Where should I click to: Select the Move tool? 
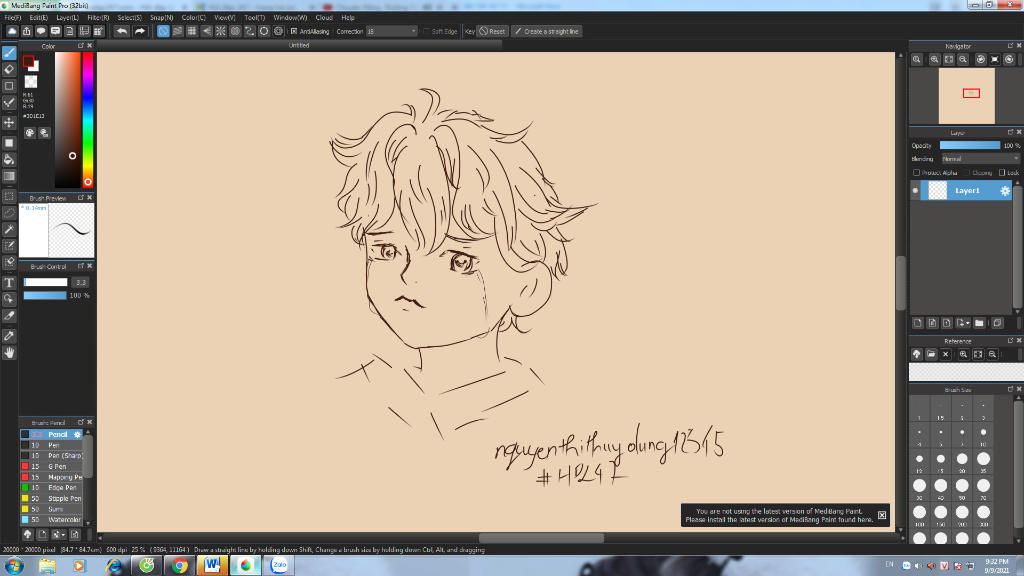pyautogui.click(x=9, y=123)
